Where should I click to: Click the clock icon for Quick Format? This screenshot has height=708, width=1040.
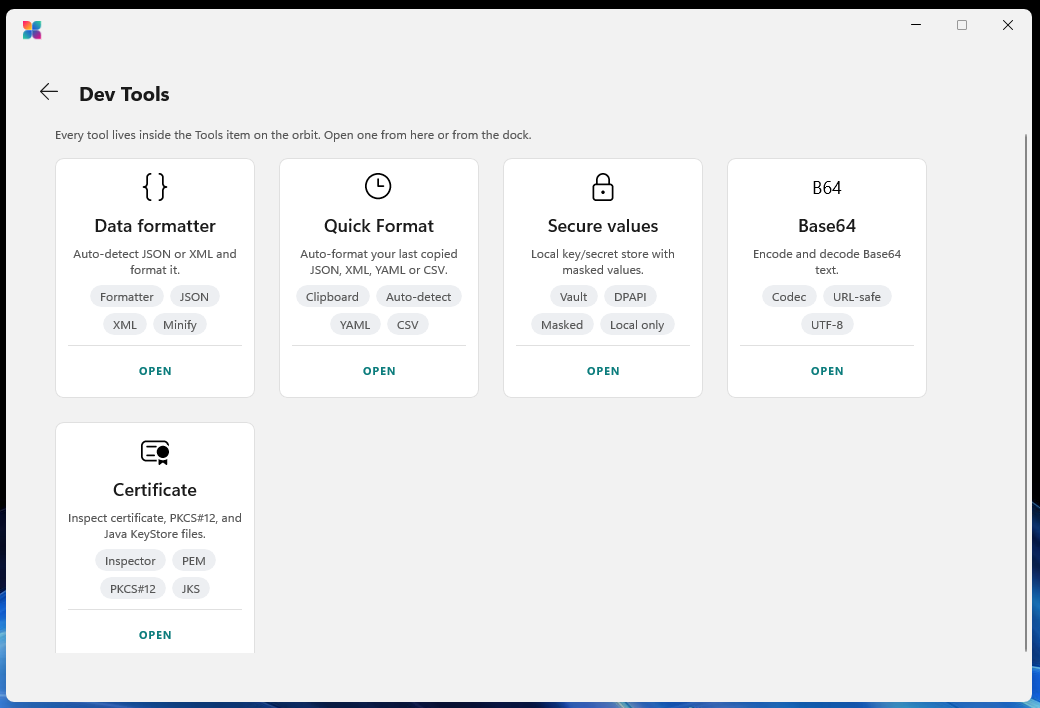[x=378, y=186]
